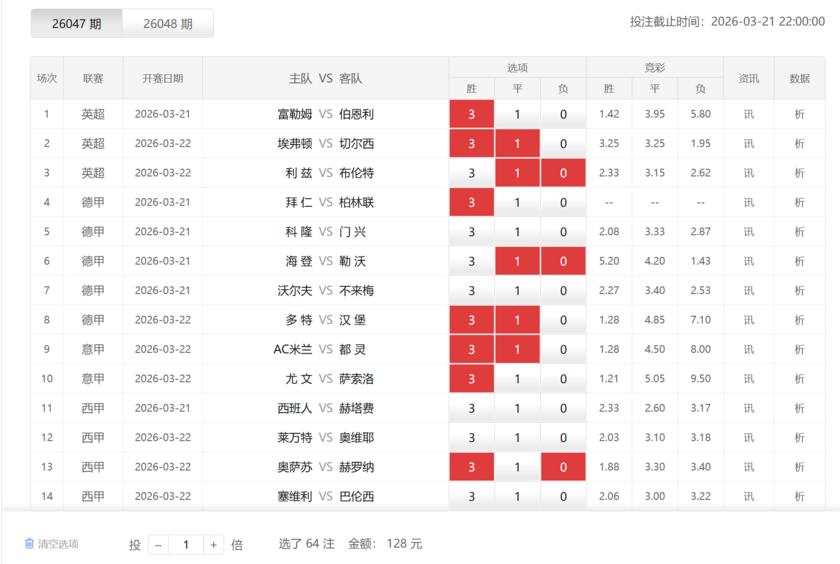Click 9.50 odds for 尤文 VS 萨索洛
The width and height of the screenshot is (840, 564).
(x=701, y=379)
